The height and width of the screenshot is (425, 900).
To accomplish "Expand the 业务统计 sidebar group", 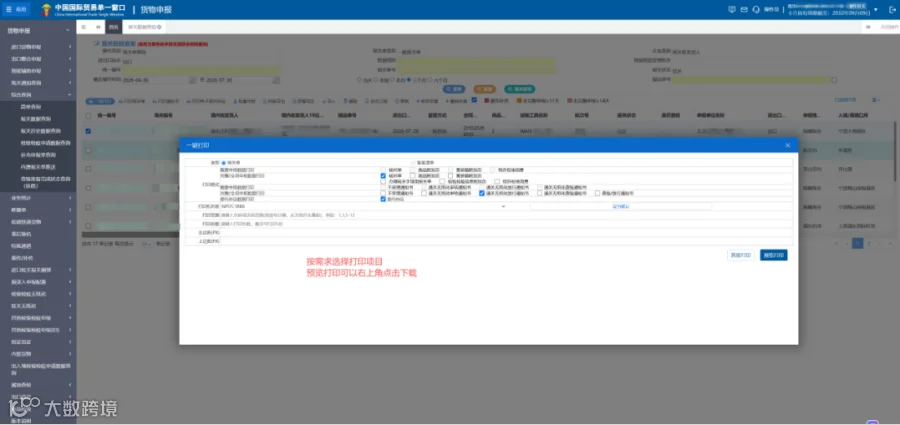I will pos(38,198).
